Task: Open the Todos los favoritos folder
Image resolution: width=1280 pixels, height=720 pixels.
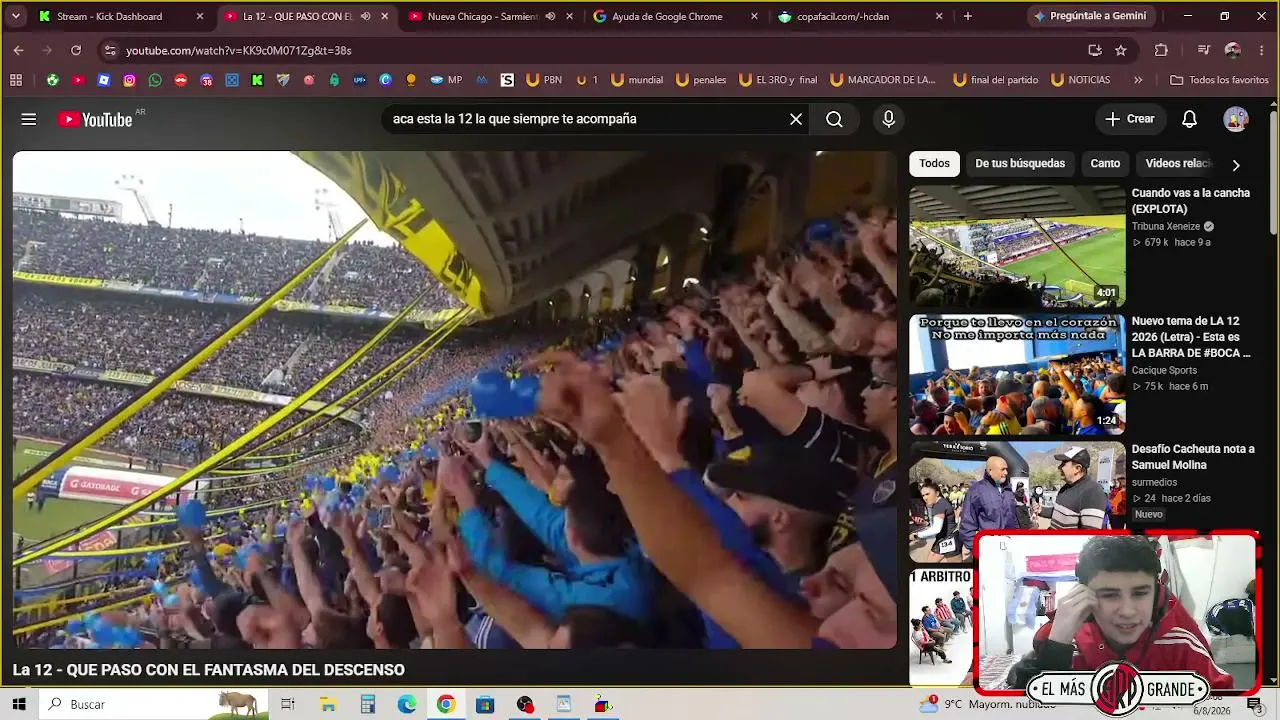Action: pyautogui.click(x=1219, y=80)
